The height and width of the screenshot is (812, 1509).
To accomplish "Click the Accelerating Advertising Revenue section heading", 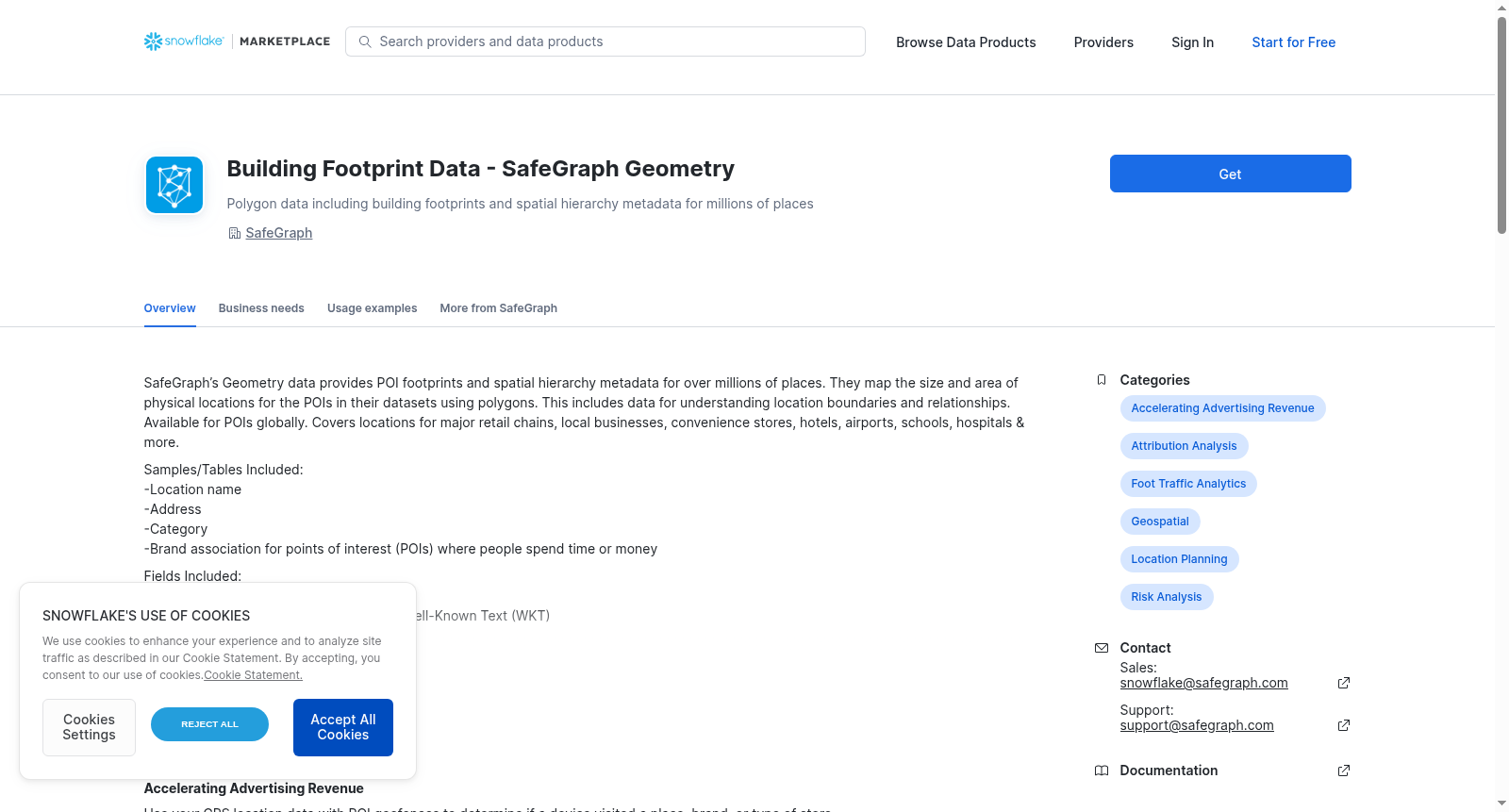I will tap(254, 788).
